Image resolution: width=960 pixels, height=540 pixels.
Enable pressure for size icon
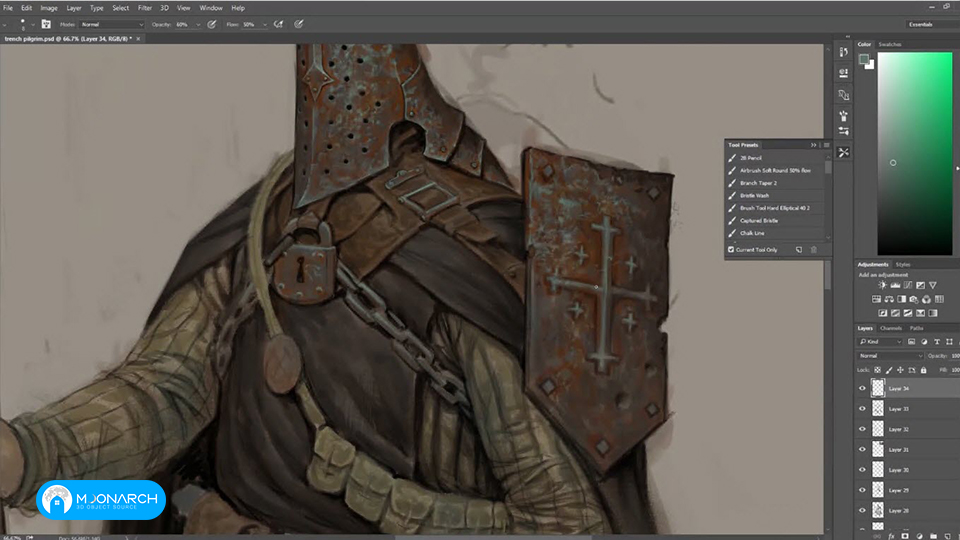299,24
